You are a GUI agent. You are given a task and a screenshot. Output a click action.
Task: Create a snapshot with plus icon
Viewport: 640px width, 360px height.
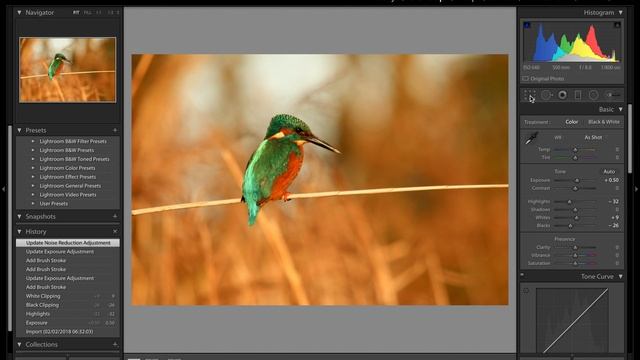click(x=115, y=216)
